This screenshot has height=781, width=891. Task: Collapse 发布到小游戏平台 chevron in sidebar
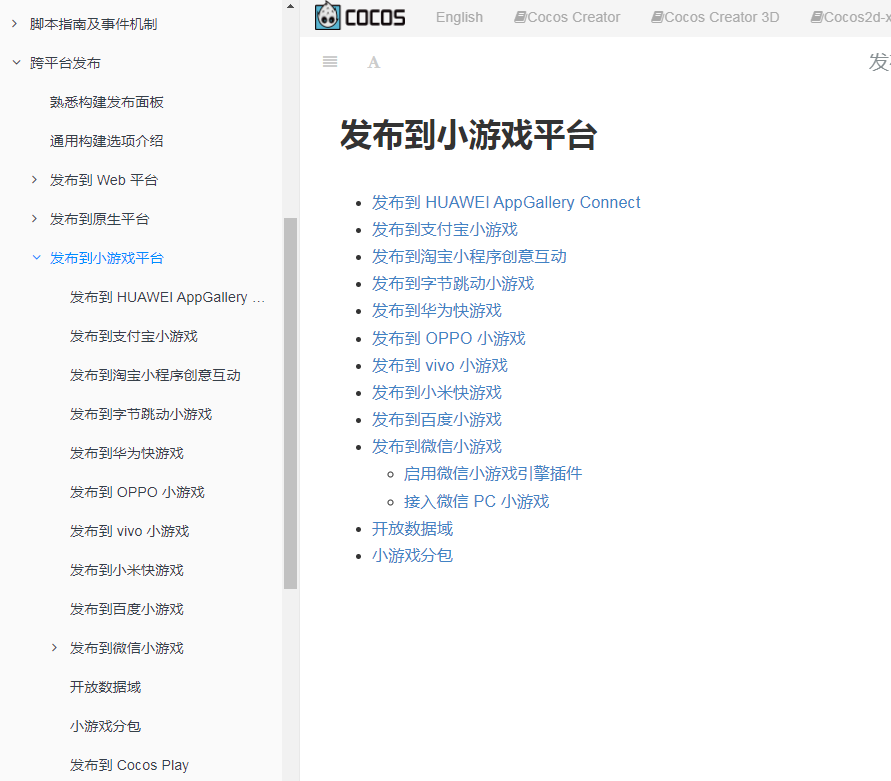click(36, 257)
